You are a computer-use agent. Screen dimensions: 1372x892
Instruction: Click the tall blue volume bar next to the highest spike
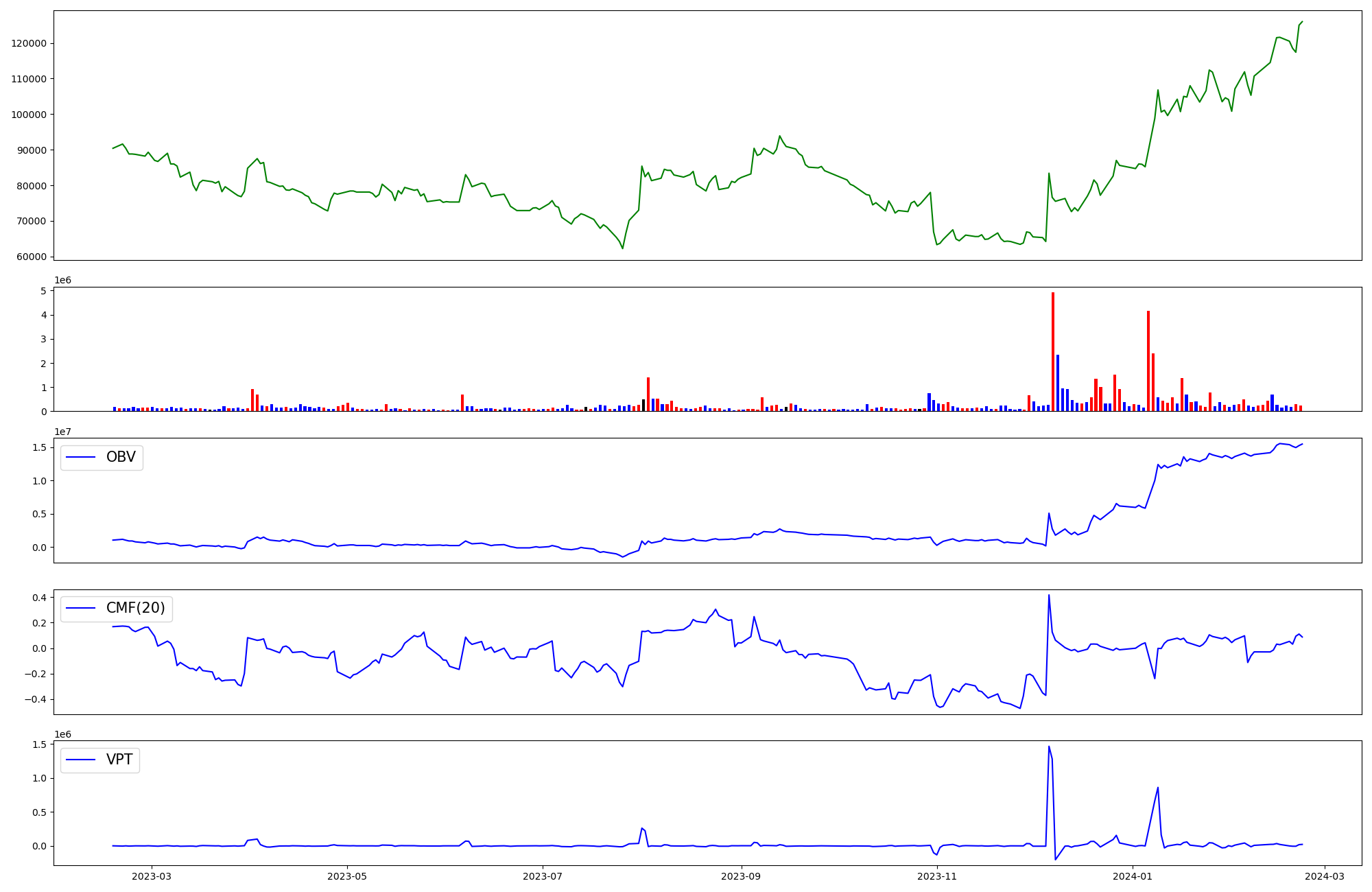(x=1058, y=383)
